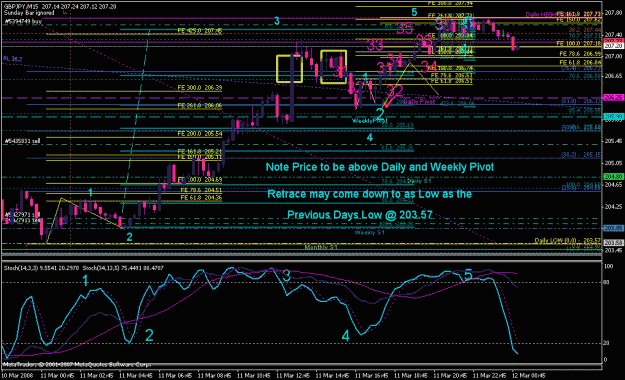Click the 'RL 38.2' line label
The image size is (625, 380).
(x=12, y=59)
